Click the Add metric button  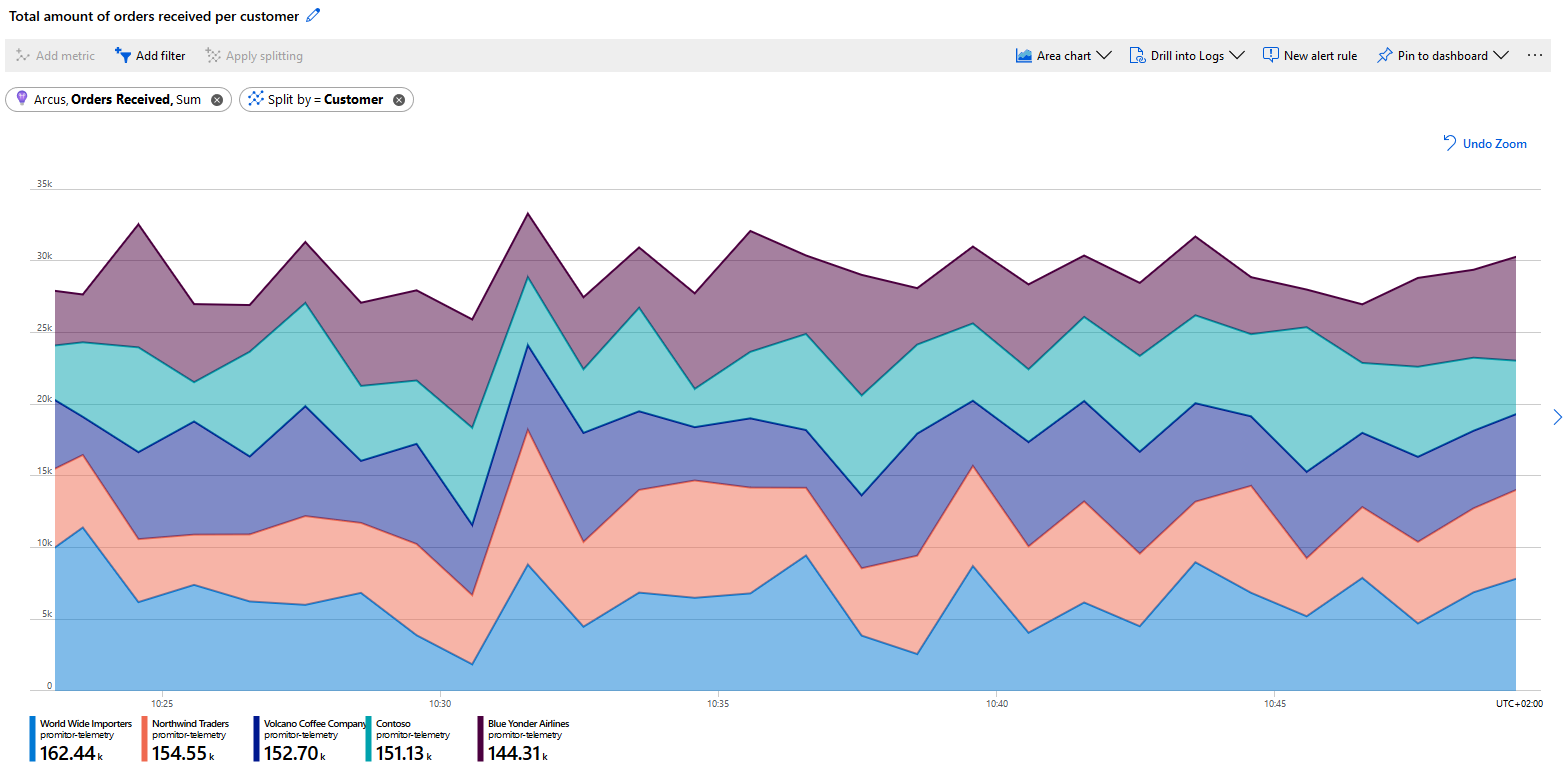[x=56, y=56]
